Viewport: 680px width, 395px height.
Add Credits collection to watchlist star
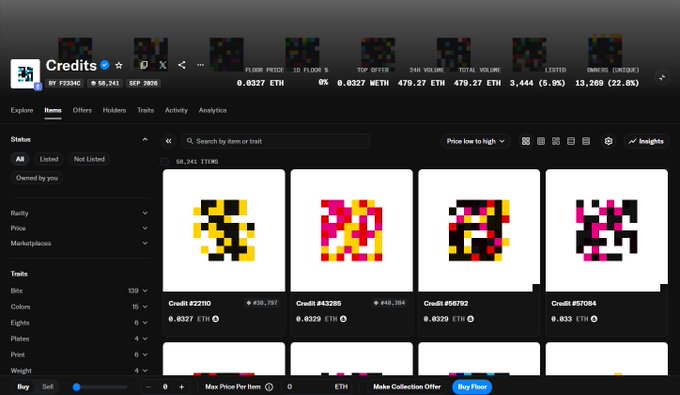point(119,65)
